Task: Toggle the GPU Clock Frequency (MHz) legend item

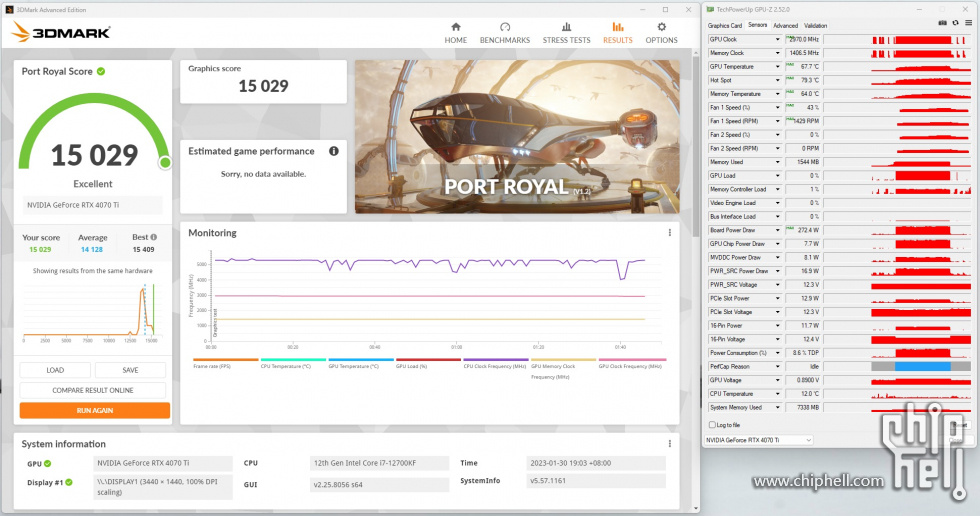Action: click(x=631, y=364)
